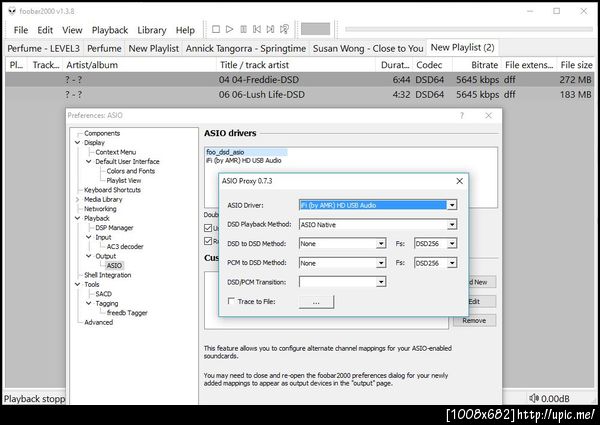
Task: Open the DSD to DSD Method dropdown
Action: pyautogui.click(x=381, y=244)
